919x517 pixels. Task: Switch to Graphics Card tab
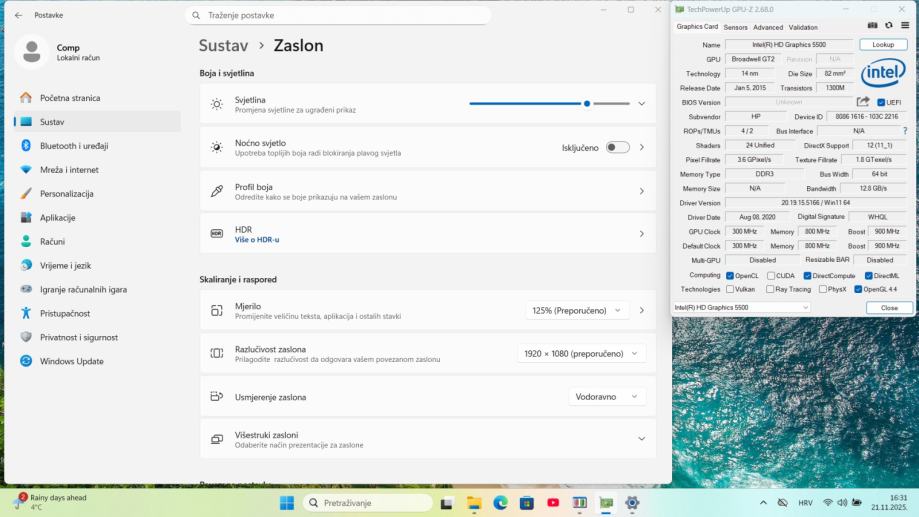point(697,27)
